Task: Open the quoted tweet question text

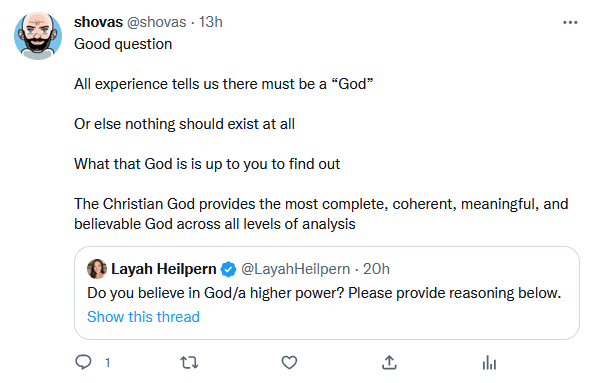Action: pyautogui.click(x=324, y=293)
